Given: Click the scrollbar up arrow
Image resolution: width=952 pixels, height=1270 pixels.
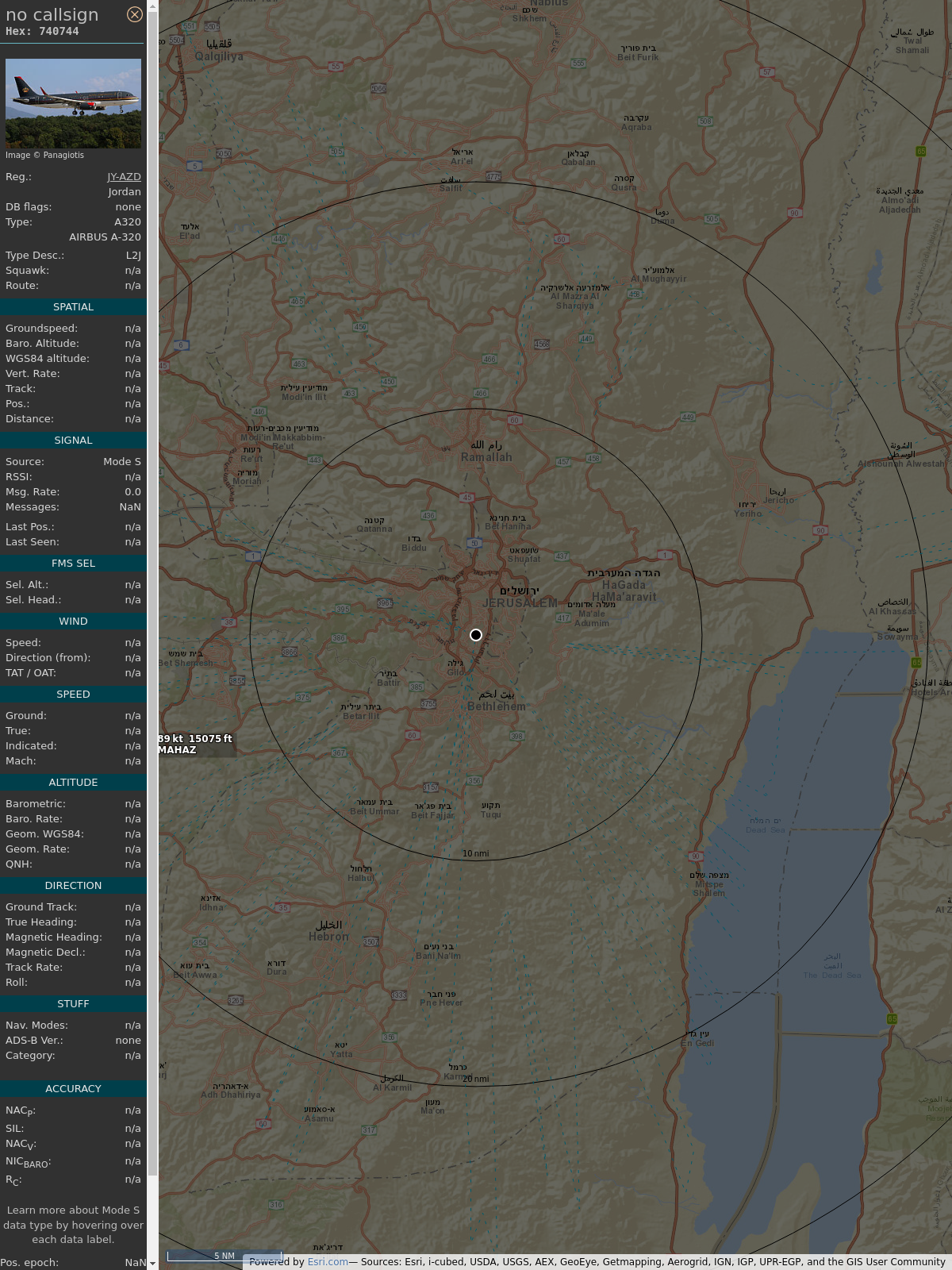Looking at the screenshot, I should click(x=152, y=5).
